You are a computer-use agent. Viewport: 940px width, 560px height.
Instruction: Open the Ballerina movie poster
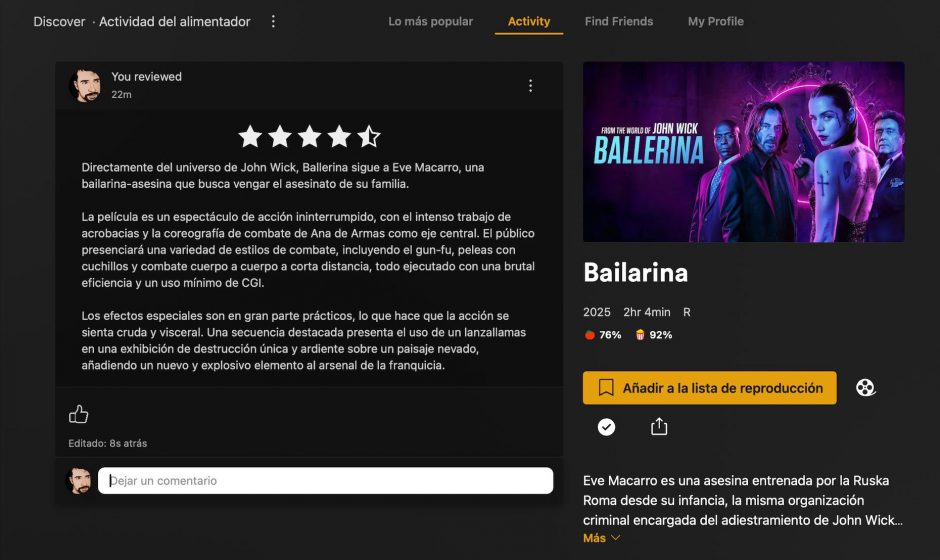point(743,152)
